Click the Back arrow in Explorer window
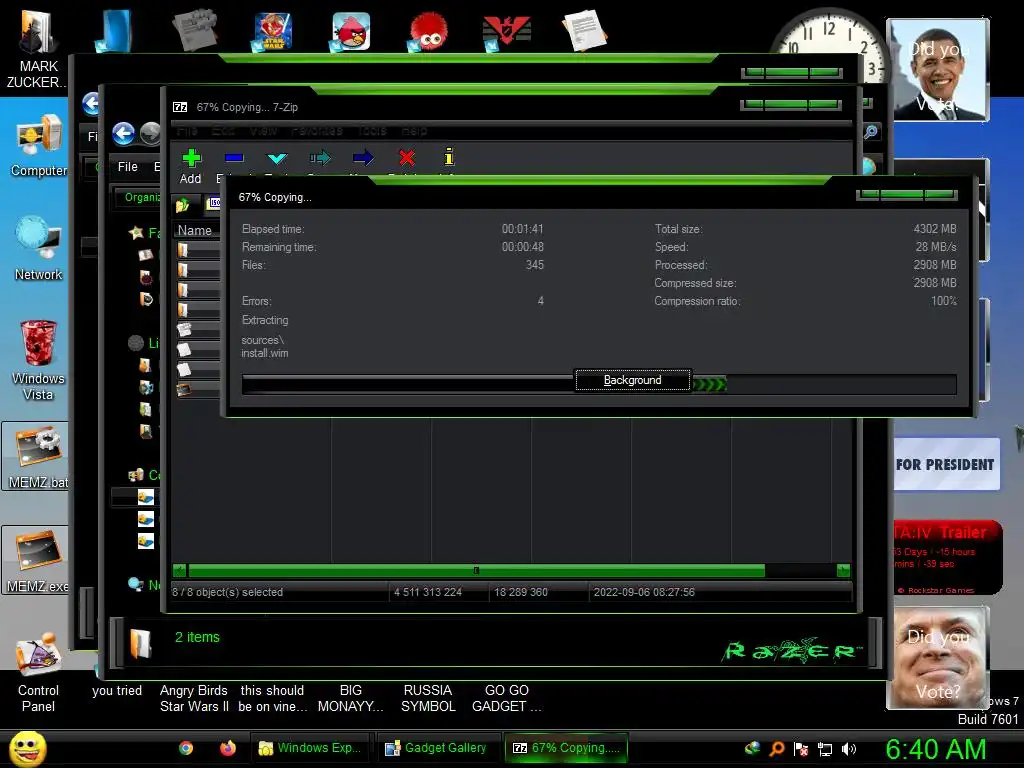Viewport: 1024px width, 768px height. tap(123, 134)
